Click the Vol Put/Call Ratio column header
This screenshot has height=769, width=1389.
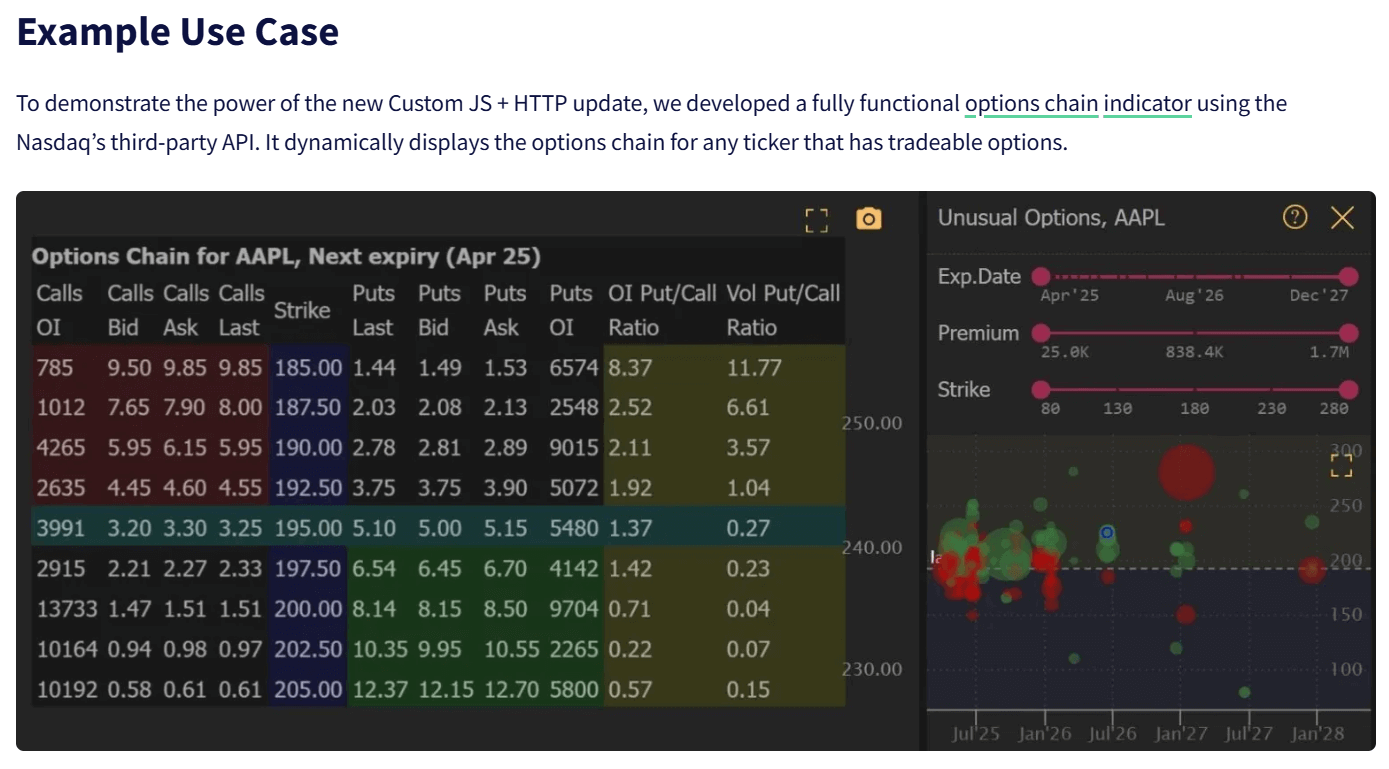[x=783, y=310]
